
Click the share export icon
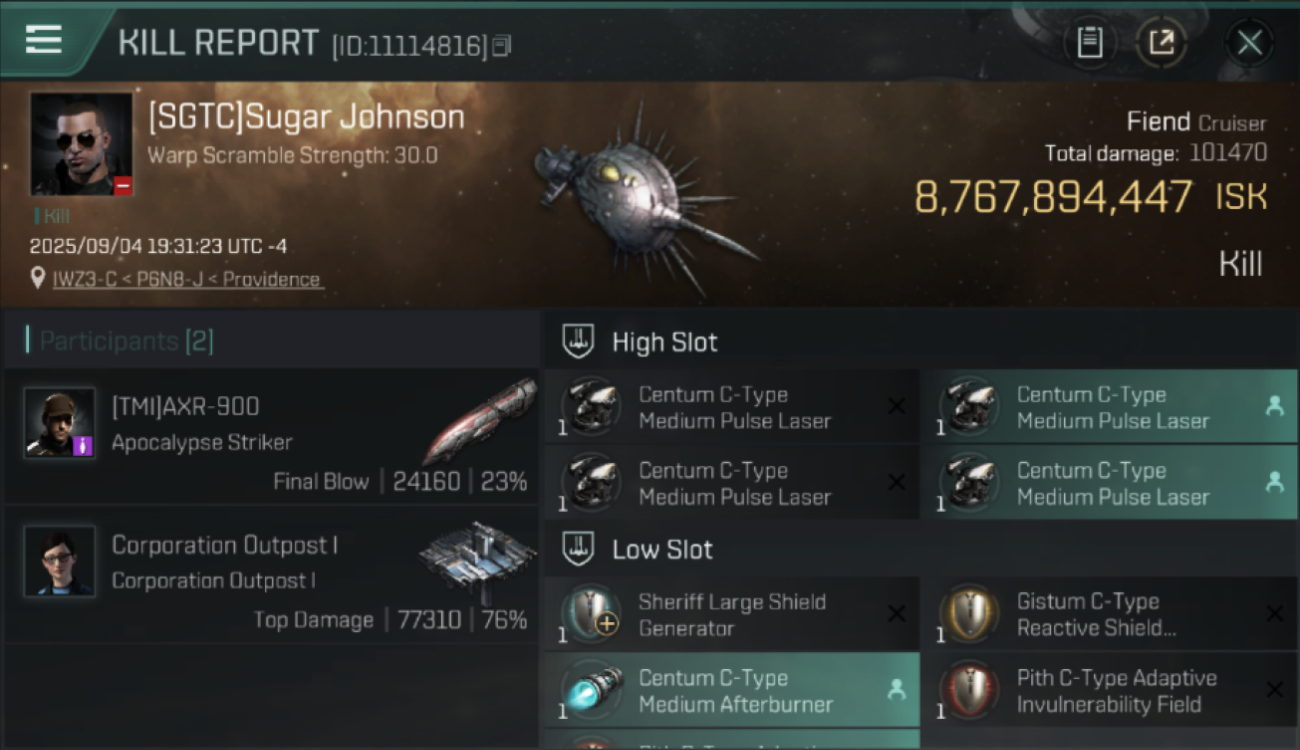pyautogui.click(x=1161, y=43)
